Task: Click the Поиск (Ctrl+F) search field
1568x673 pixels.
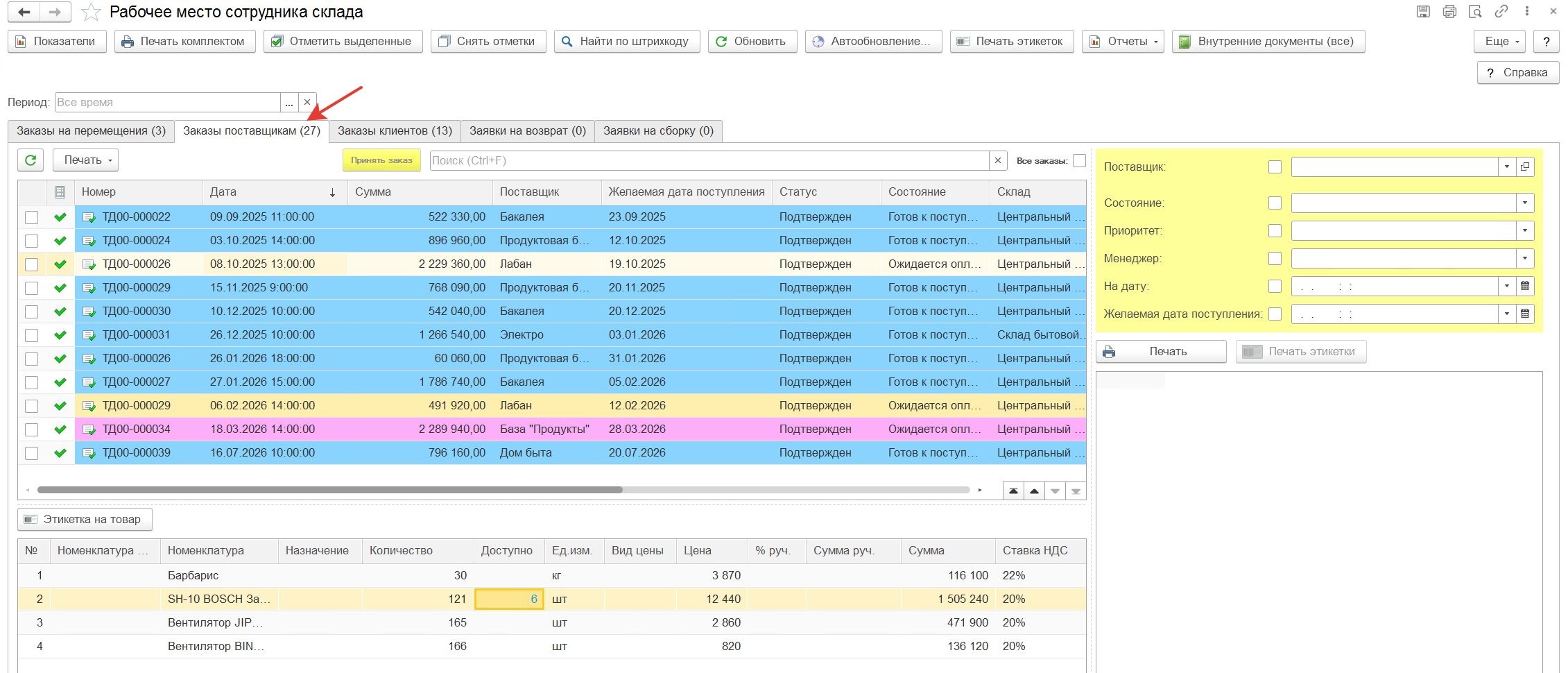Action: click(709, 160)
